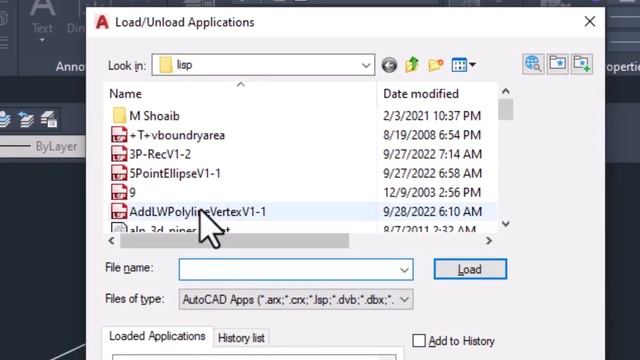Click the 12/9/2003 2:56 PM date cell
The width and height of the screenshot is (640, 360).
pyautogui.click(x=432, y=193)
